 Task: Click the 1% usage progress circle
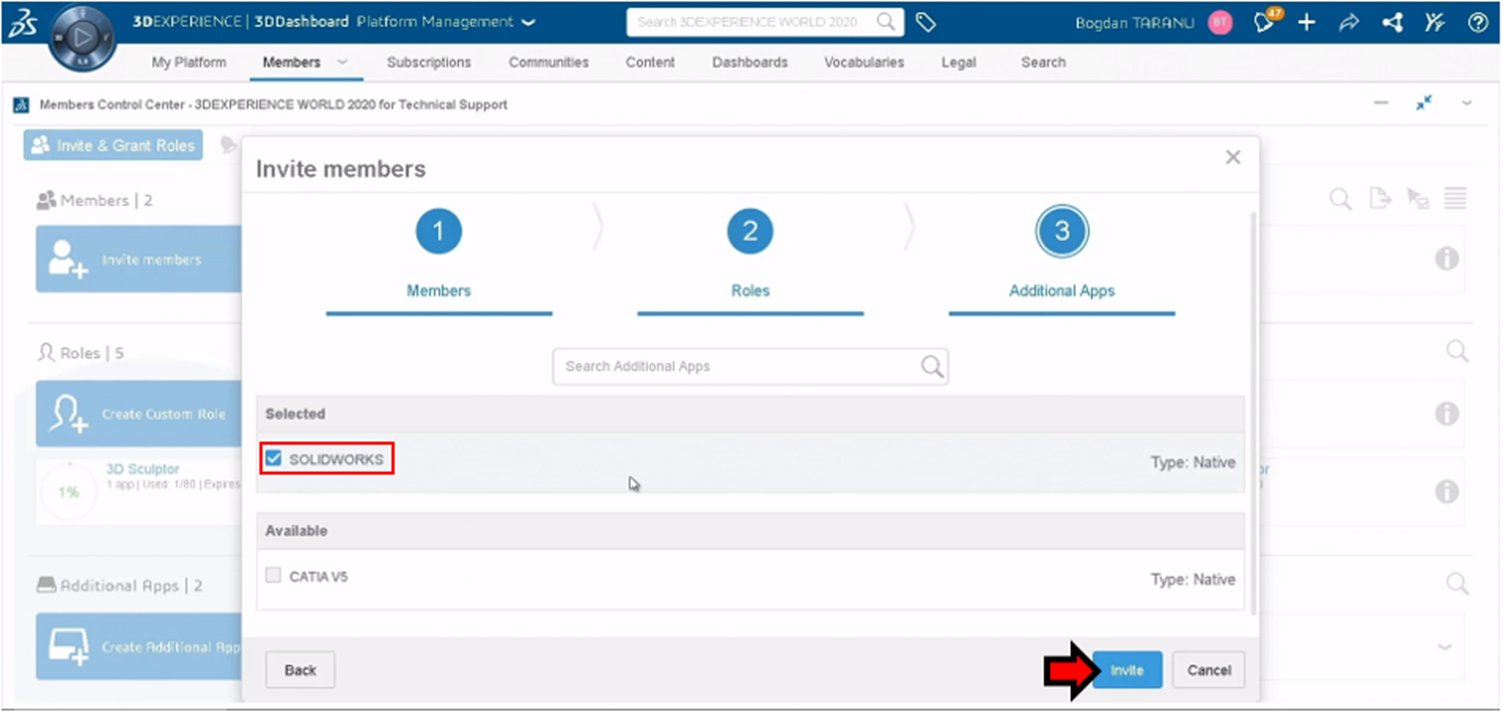[x=68, y=491]
